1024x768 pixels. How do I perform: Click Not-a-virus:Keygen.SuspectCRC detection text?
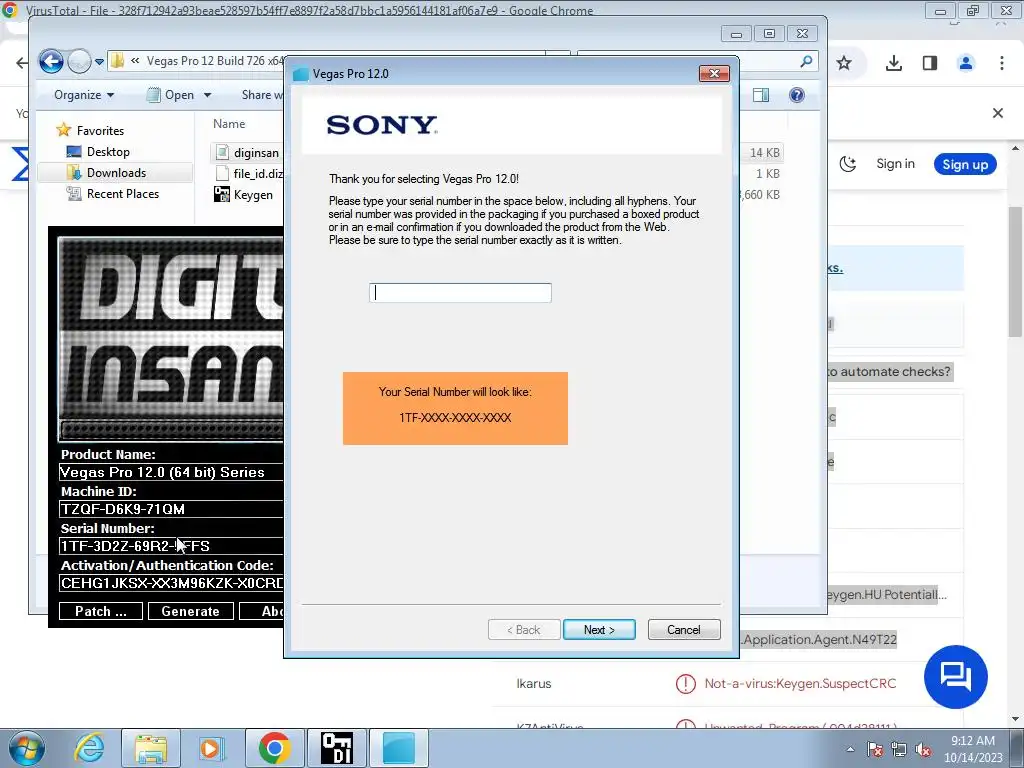point(800,684)
